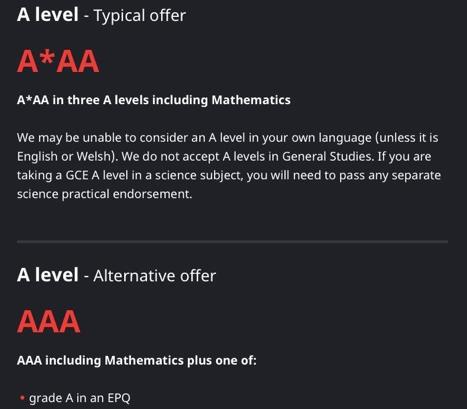Click 'English or Welsh' in the paragraph

63,157
